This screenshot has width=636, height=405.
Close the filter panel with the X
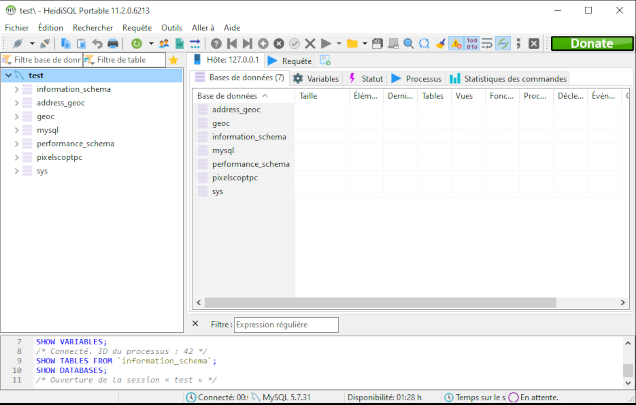coord(195,323)
